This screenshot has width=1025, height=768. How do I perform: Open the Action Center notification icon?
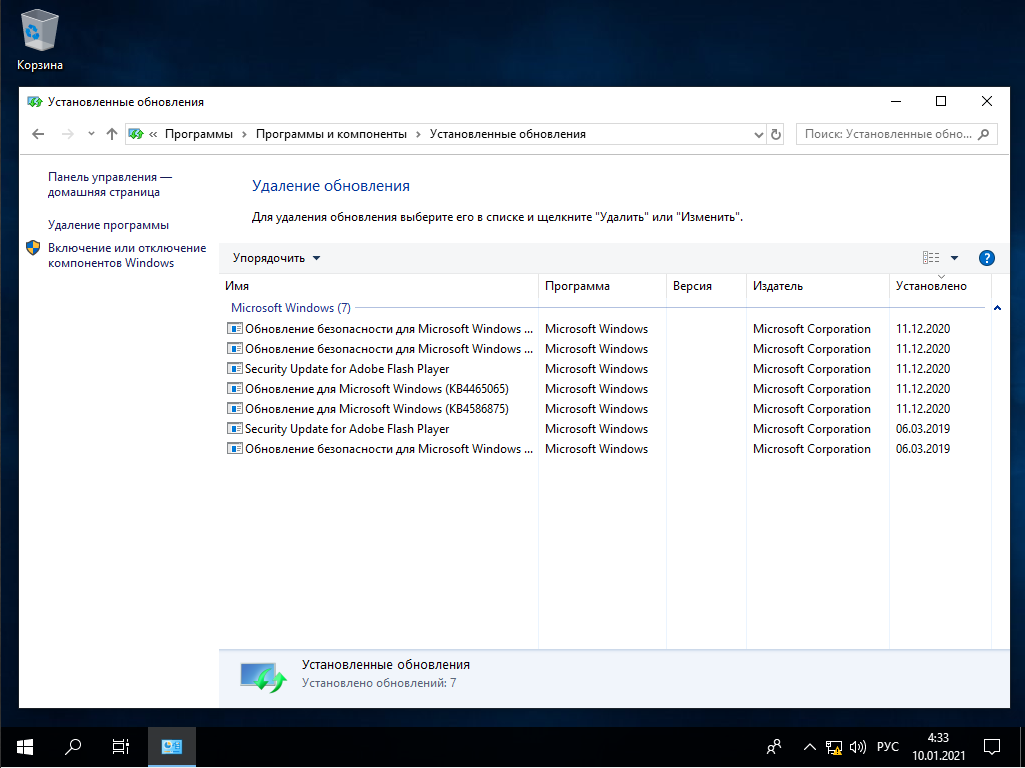992,746
